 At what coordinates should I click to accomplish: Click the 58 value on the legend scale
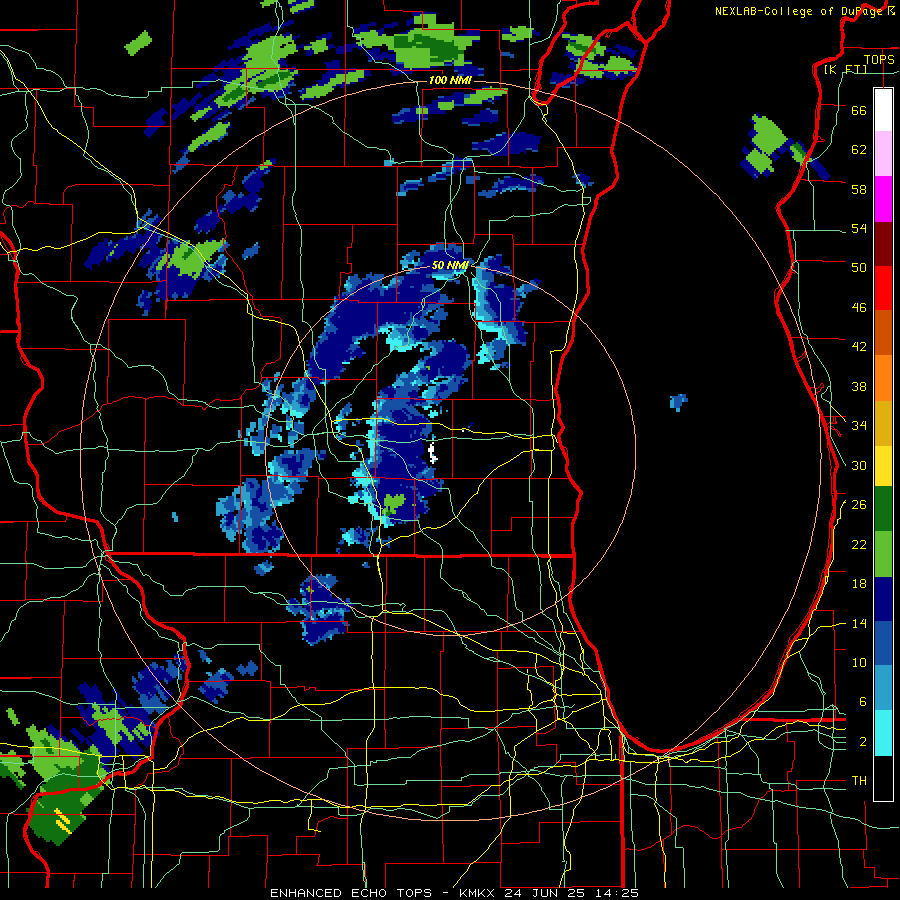(x=859, y=189)
